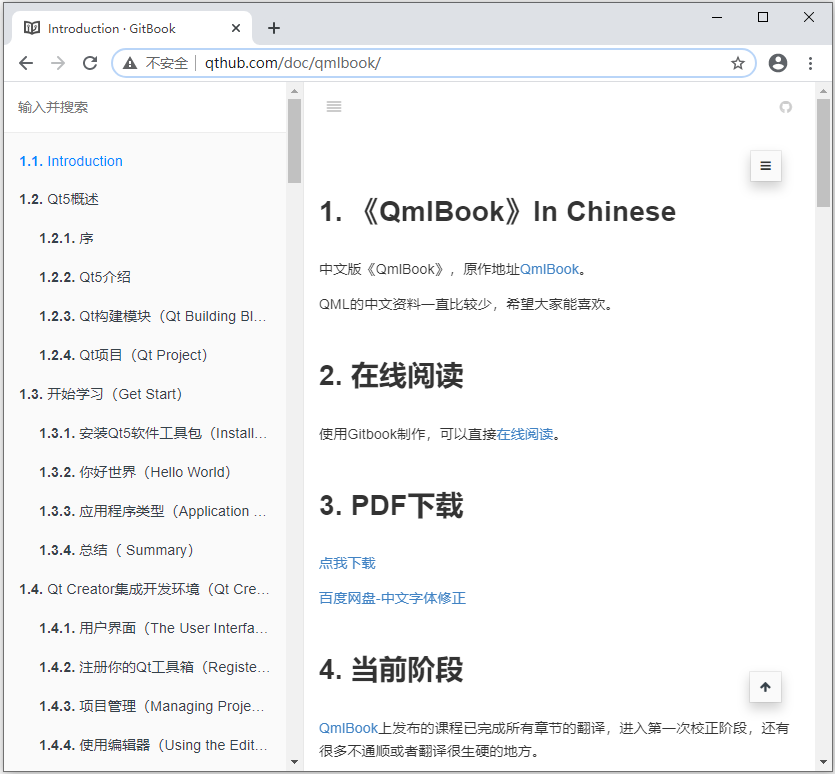
Task: Click the main page scrollbar down arrow
Action: click(x=823, y=762)
